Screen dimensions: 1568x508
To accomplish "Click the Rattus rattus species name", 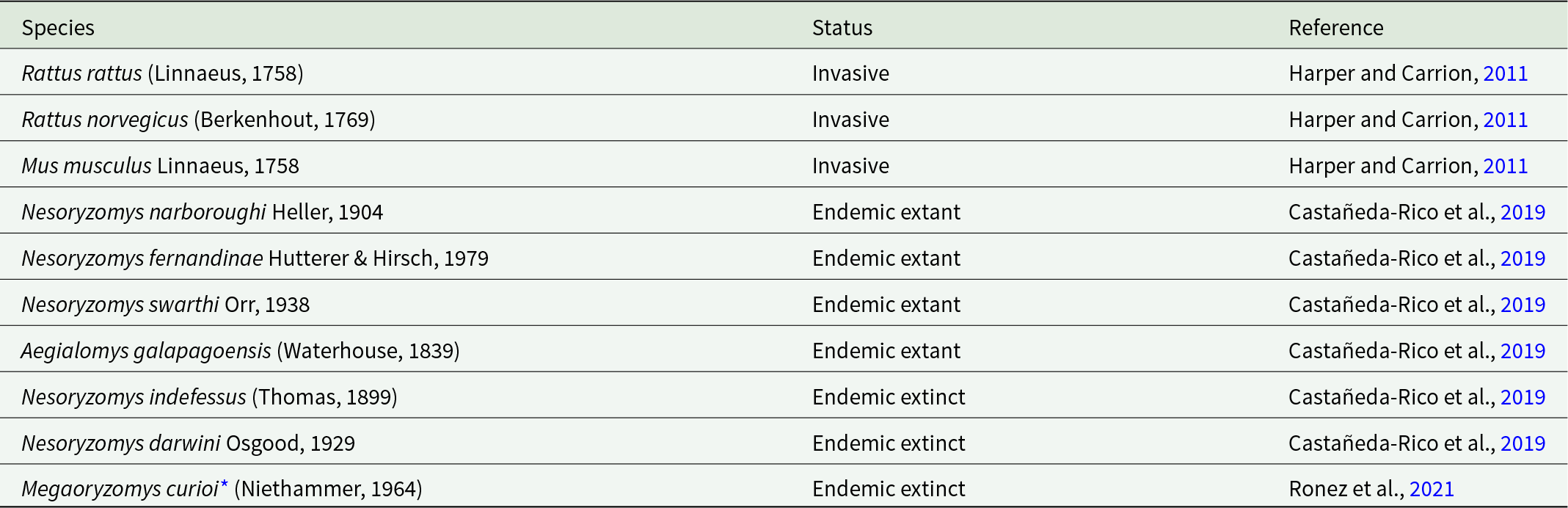I will [x=81, y=73].
